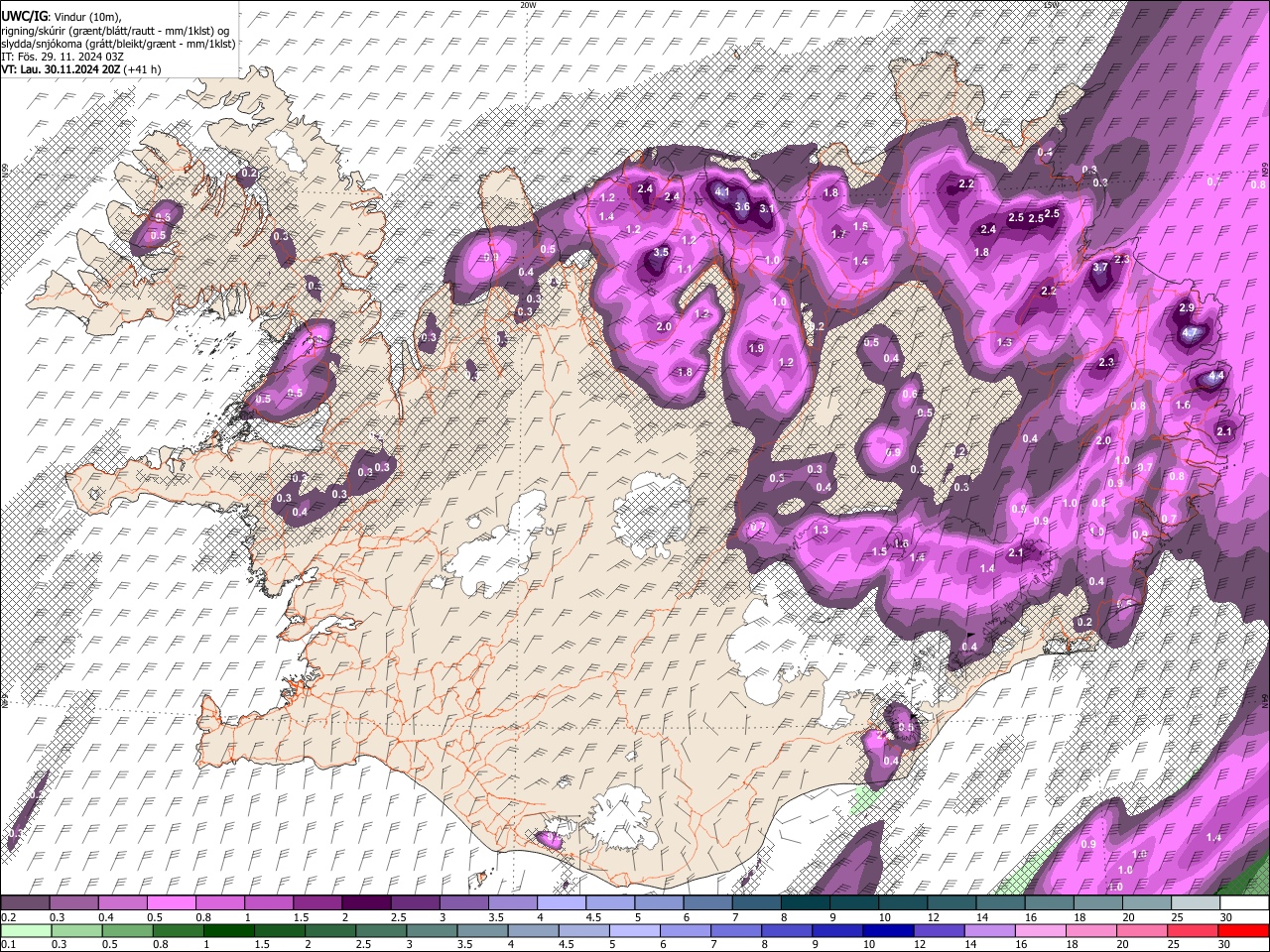Screen dimensions: 1270x952
Task: Select the lower legend swatch between 2.5 and 3
Action: pyautogui.click(x=380, y=930)
